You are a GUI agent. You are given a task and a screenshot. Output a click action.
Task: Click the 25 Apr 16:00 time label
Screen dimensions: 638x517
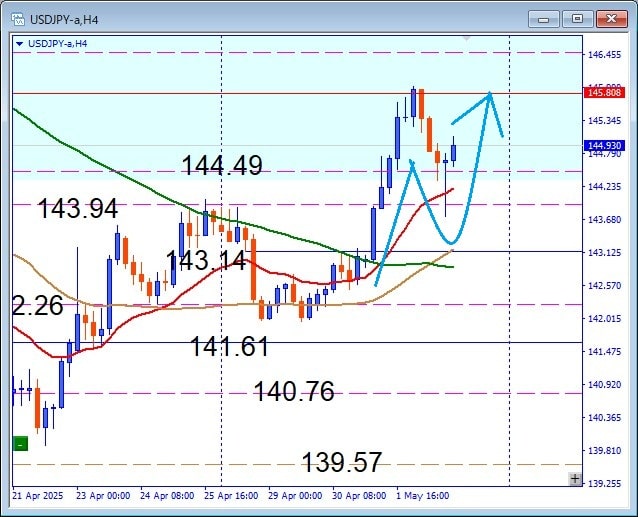click(231, 496)
